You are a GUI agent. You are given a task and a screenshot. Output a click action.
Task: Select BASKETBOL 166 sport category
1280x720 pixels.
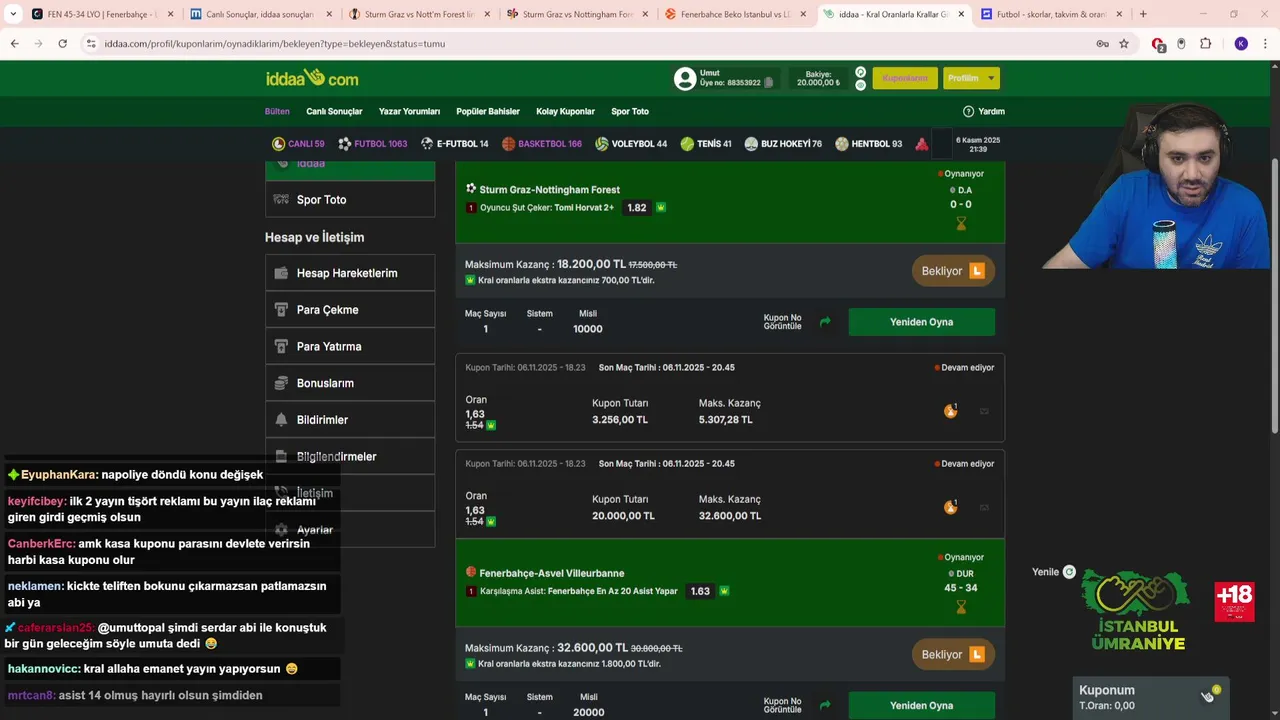(542, 144)
